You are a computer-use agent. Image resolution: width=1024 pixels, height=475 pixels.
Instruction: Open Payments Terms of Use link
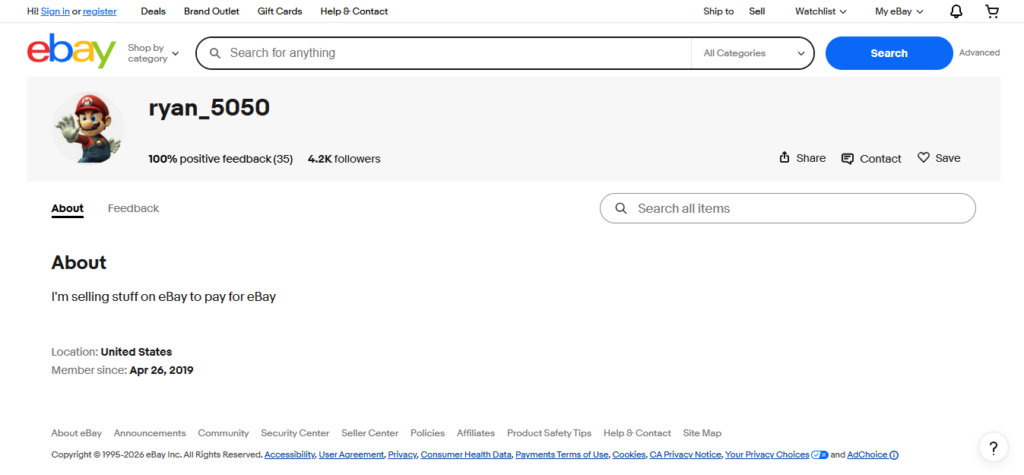(x=562, y=455)
